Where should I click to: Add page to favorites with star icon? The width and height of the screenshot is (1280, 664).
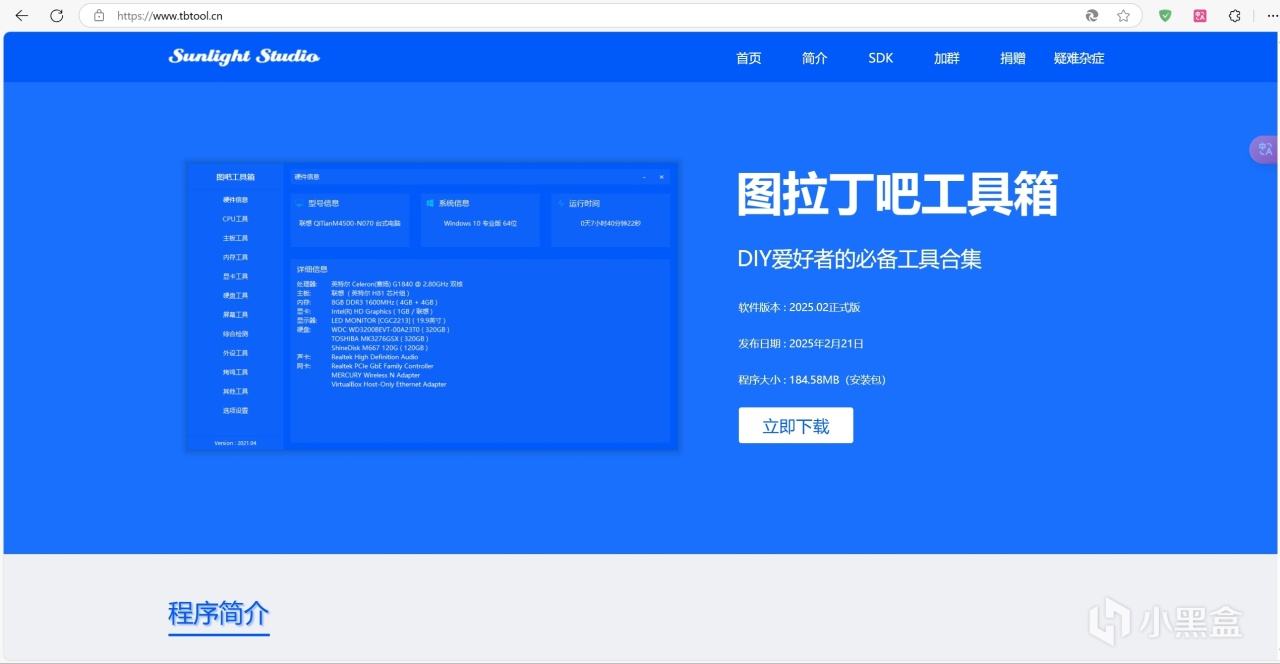[1123, 16]
